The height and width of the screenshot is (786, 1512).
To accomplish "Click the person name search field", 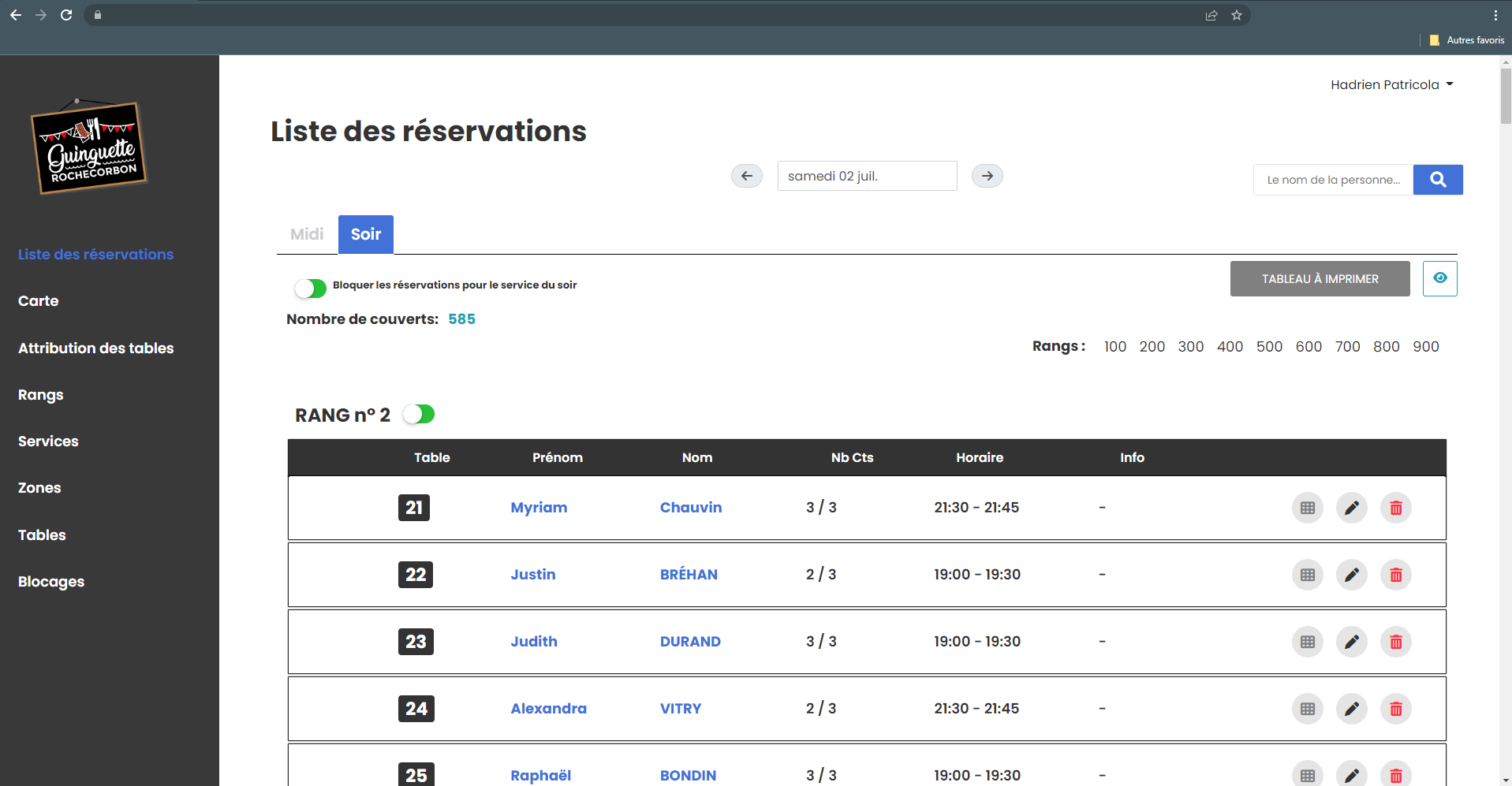I will point(1333,180).
